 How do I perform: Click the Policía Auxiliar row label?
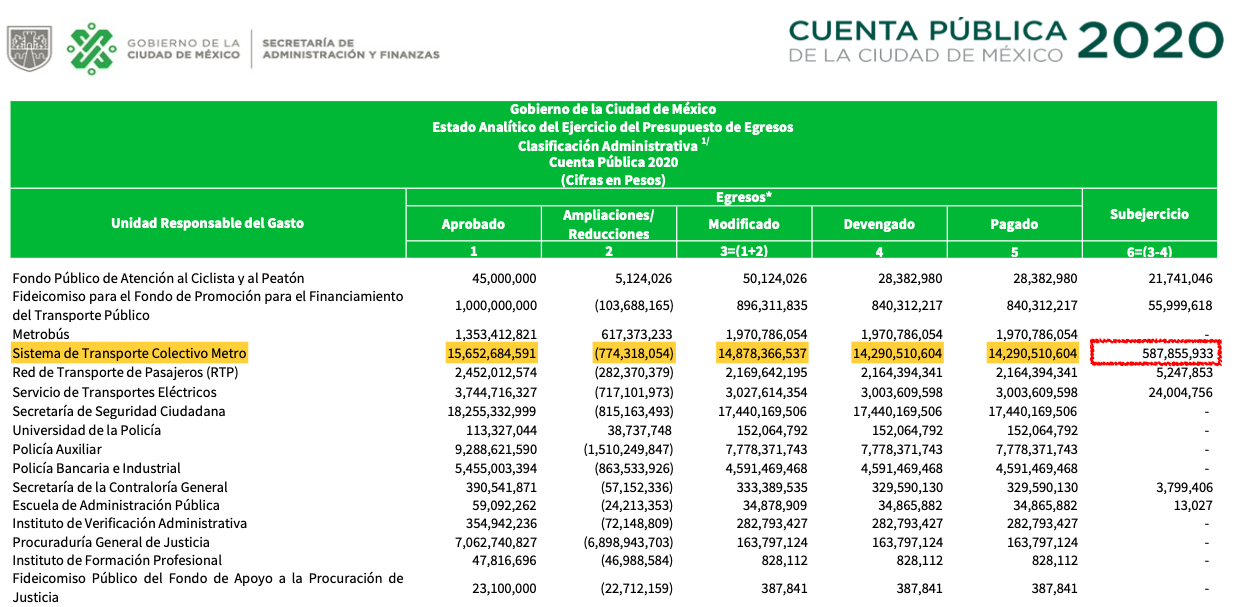point(59,449)
